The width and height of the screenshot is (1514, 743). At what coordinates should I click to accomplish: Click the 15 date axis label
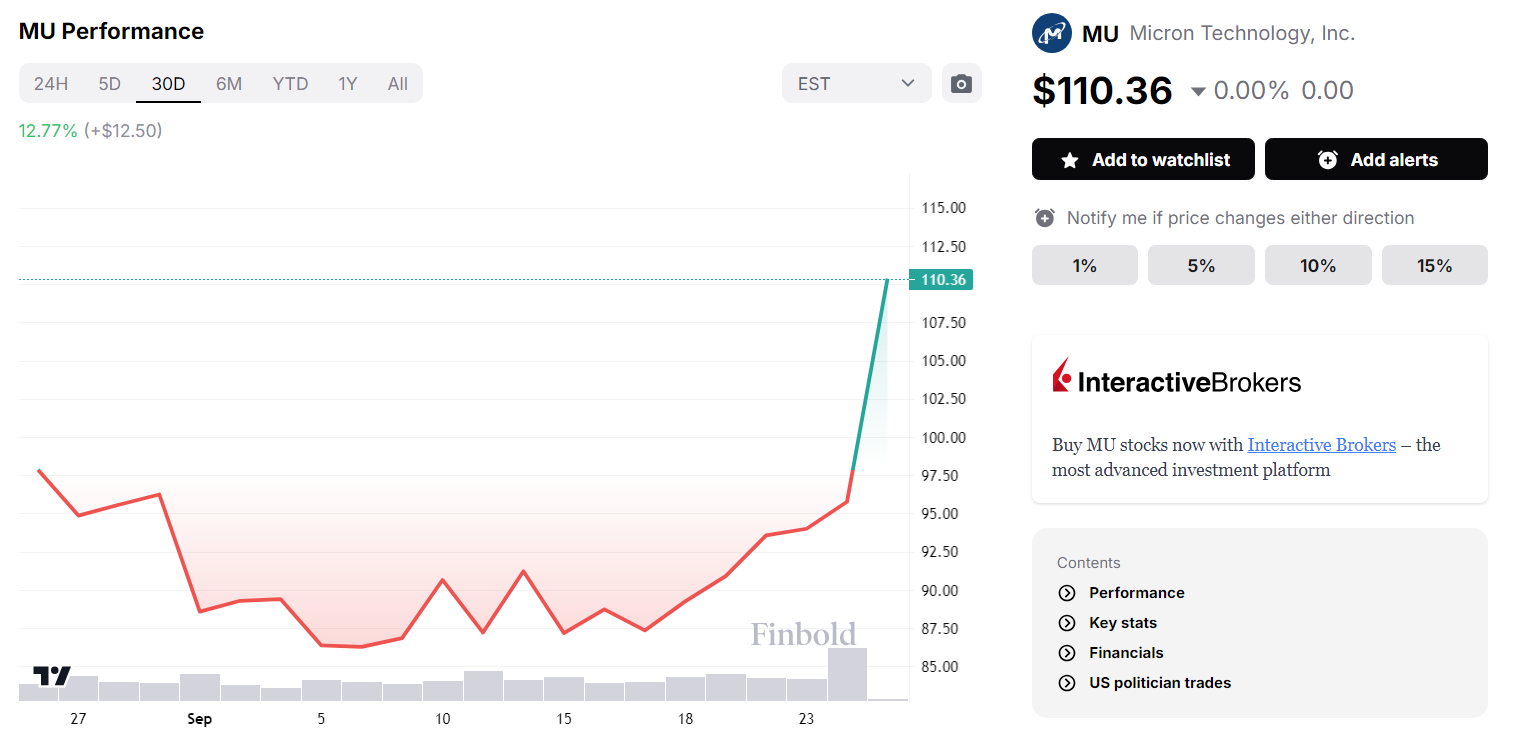564,719
